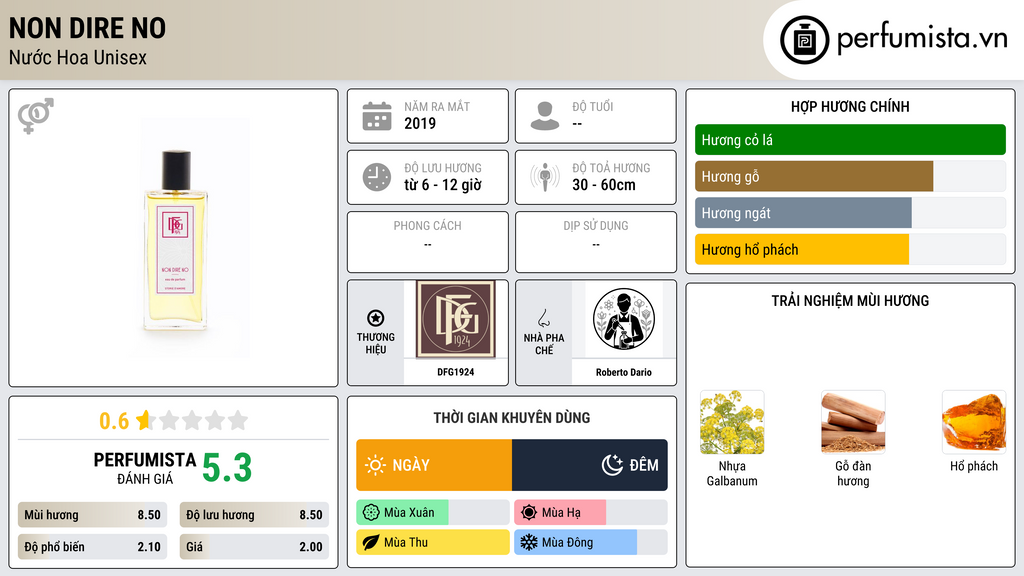
Task: Click the Độ lưu hương 8.50 score bar
Action: coord(254,515)
